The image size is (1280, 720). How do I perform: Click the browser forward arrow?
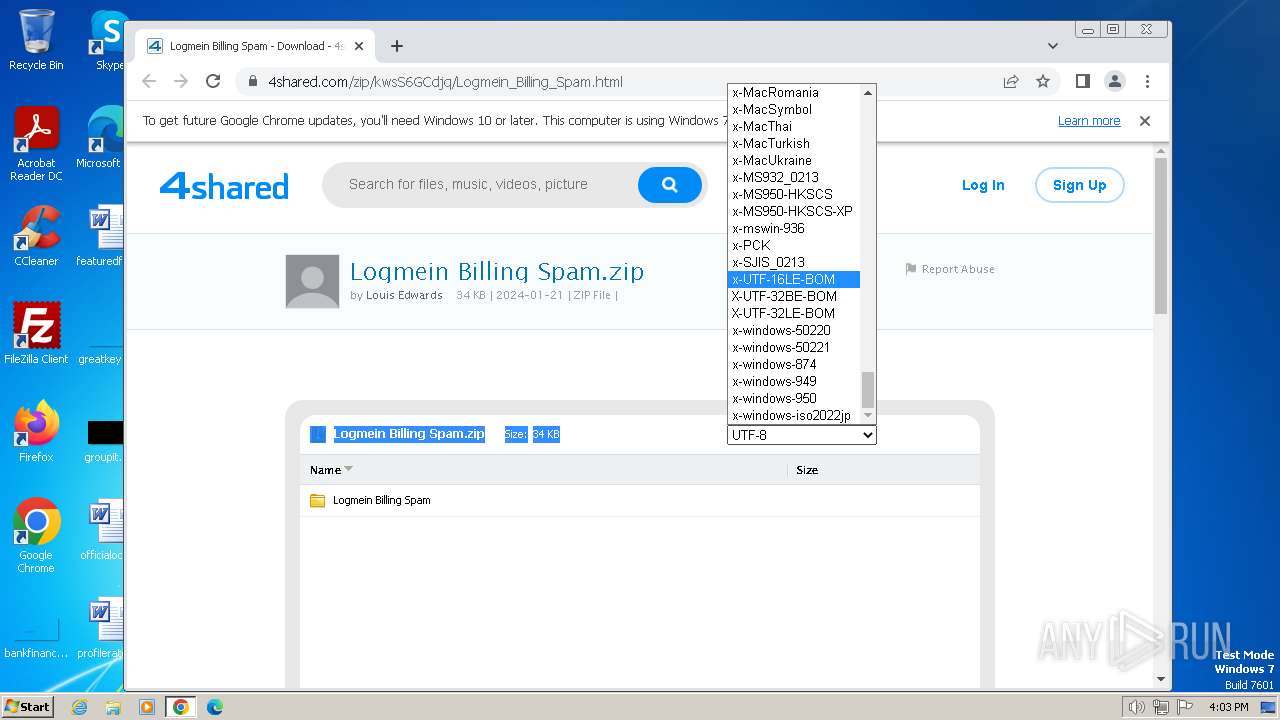pyautogui.click(x=181, y=82)
